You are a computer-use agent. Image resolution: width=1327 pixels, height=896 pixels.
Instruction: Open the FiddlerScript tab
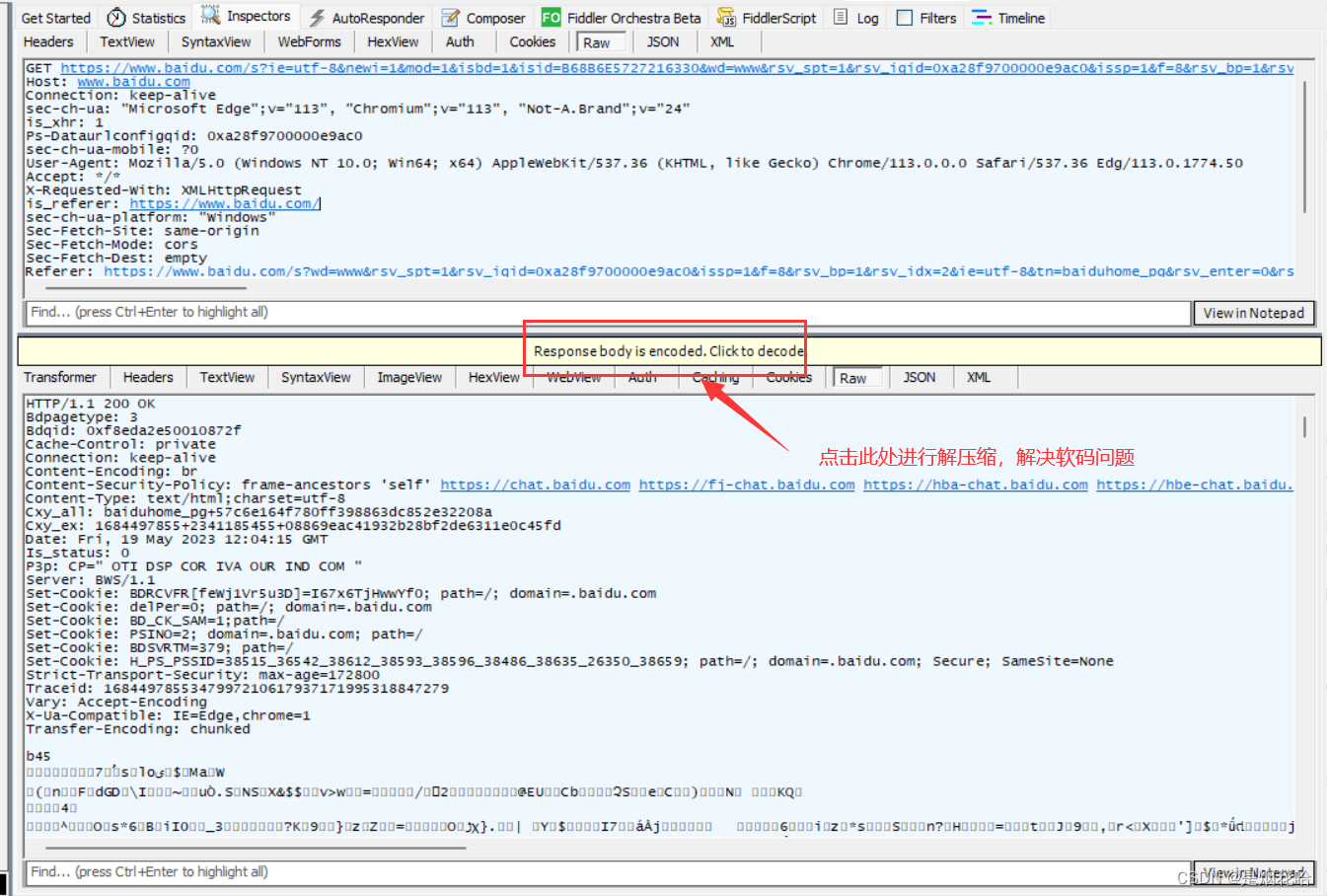pos(768,18)
